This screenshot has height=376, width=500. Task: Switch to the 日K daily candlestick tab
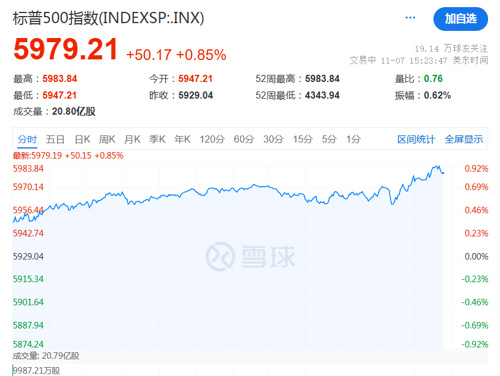coord(82,139)
